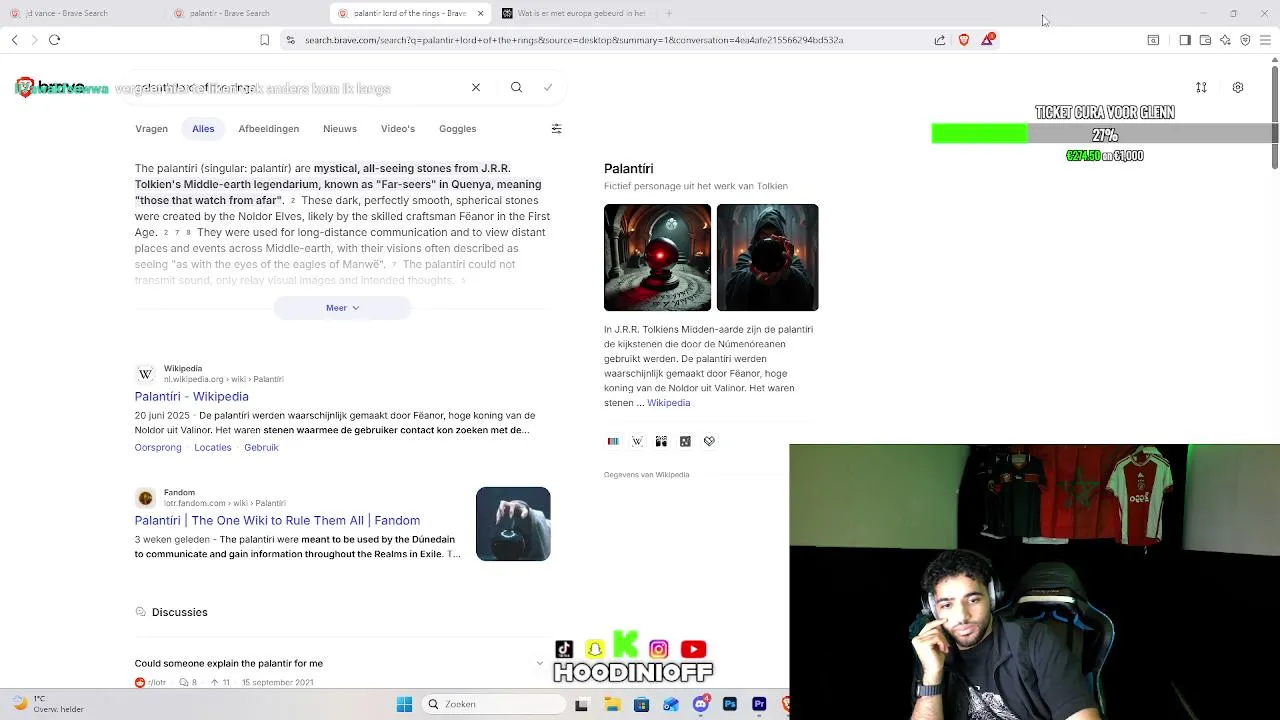Open Brave Wallet icon in toolbar
The image size is (1280, 720).
pos(1205,40)
